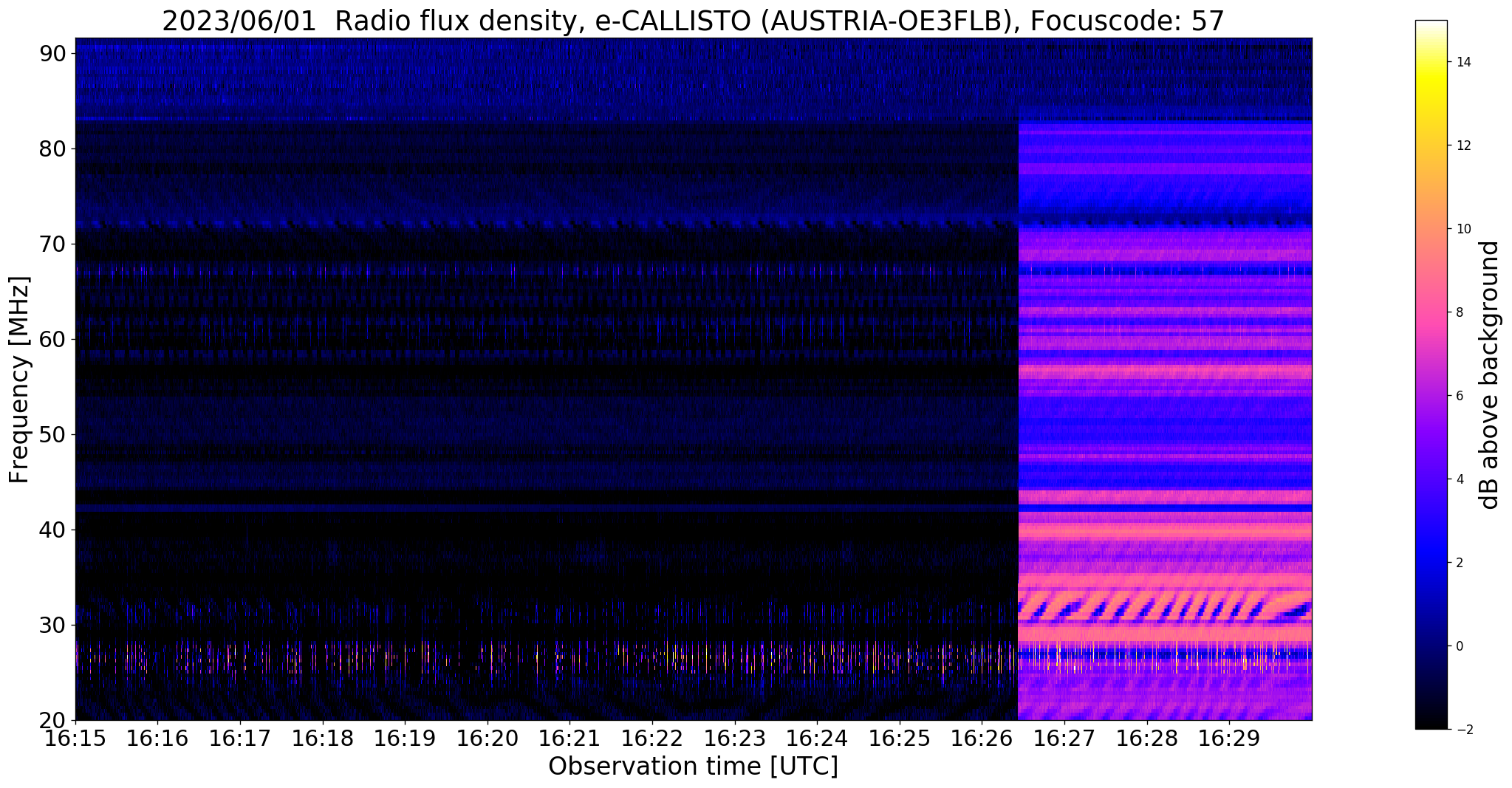This screenshot has height=788, width=1512.
Task: Click the 50 MHz frequency tick label
Action: point(52,435)
